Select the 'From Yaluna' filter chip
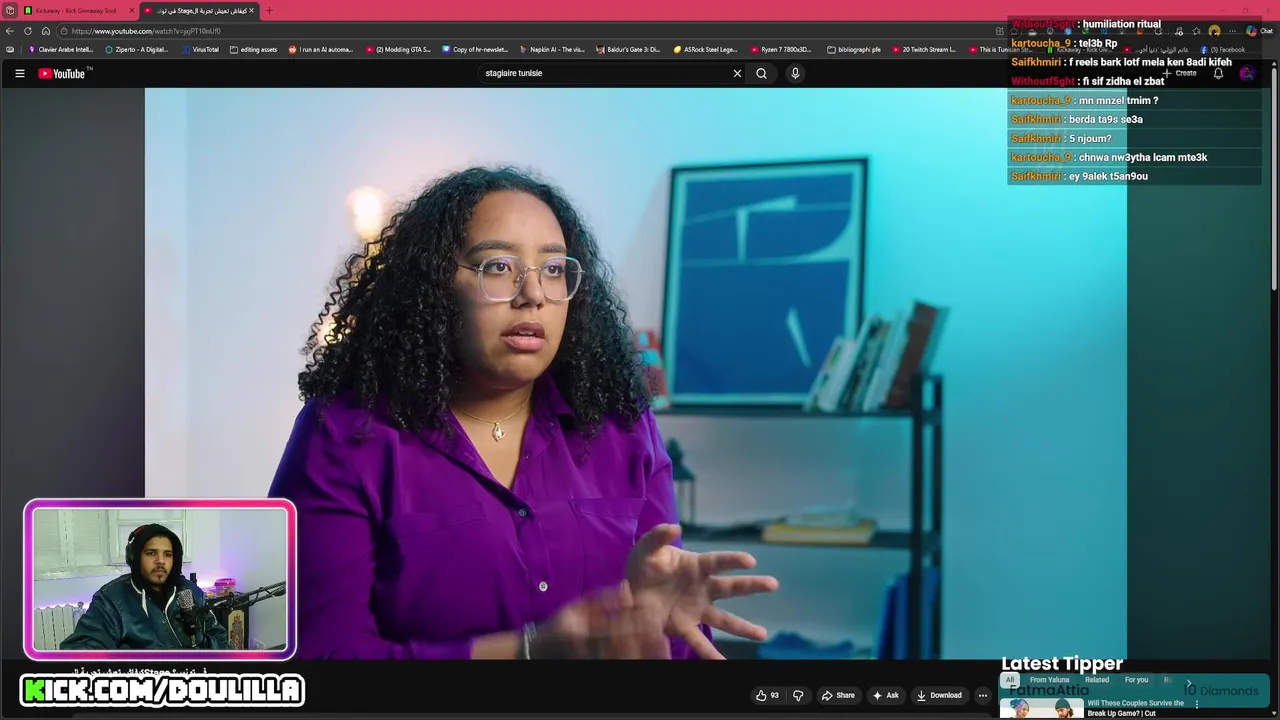The height and width of the screenshot is (720, 1280). click(x=1049, y=680)
